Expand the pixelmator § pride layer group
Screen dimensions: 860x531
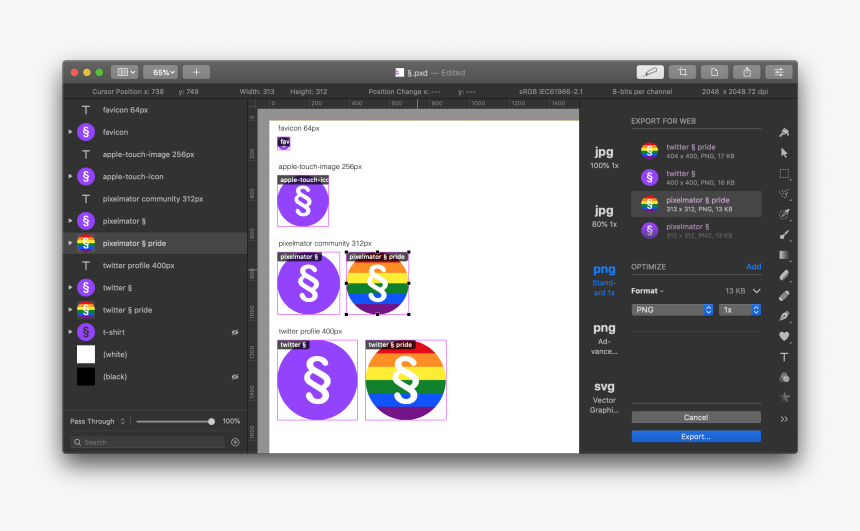[x=70, y=243]
